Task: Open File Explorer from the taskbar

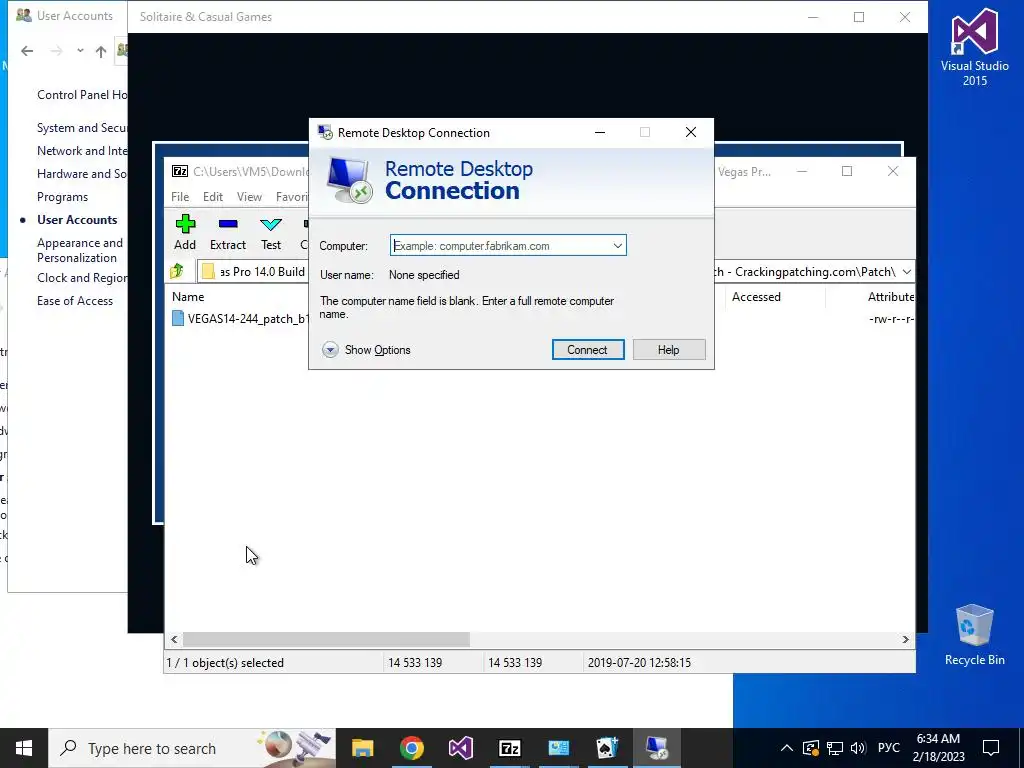Action: click(x=362, y=748)
